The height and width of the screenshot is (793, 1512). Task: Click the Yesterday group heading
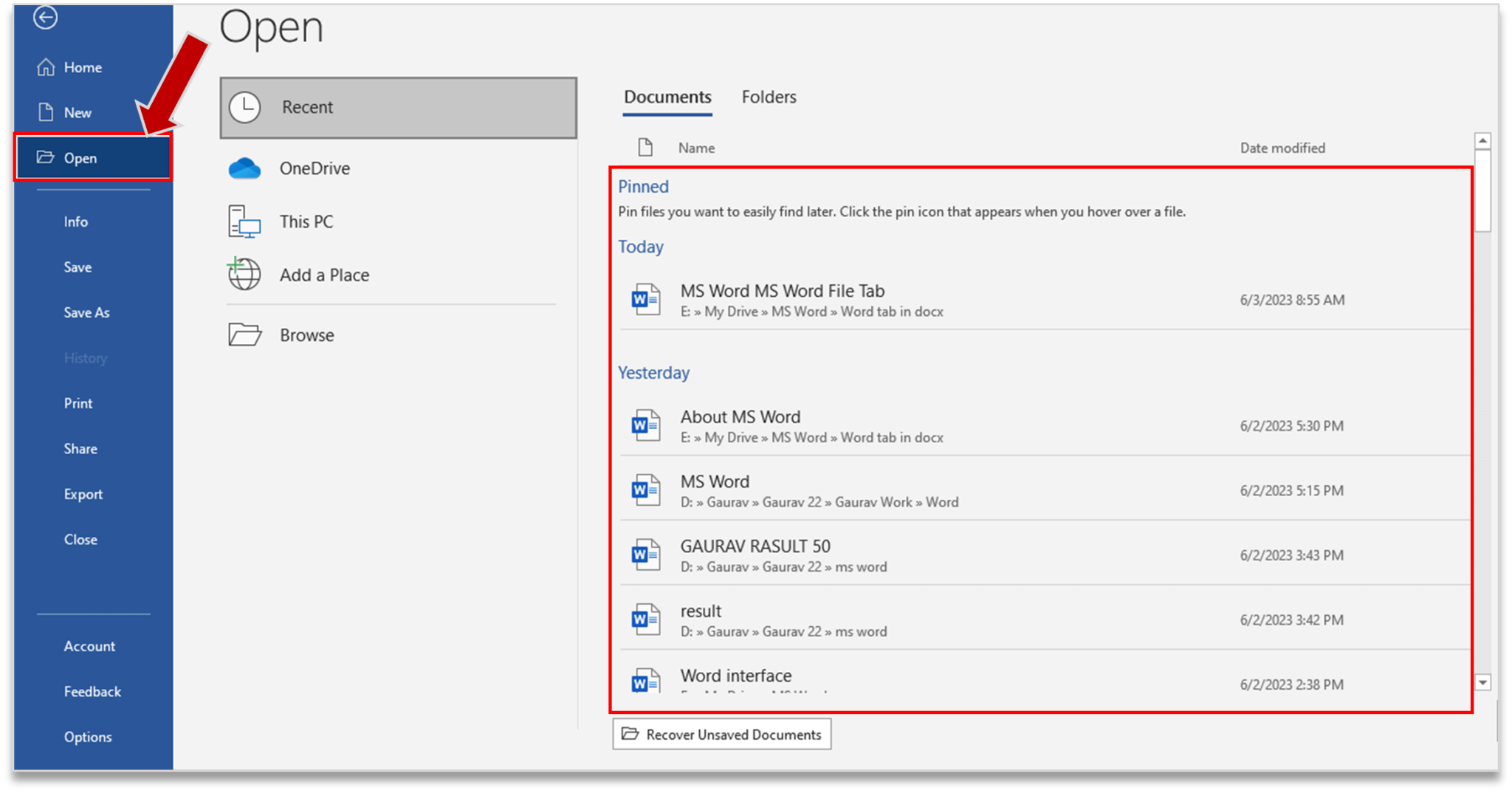click(x=653, y=373)
